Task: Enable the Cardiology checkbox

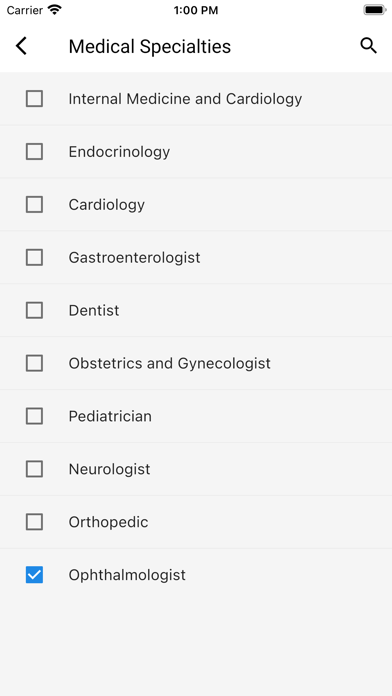Action: click(34, 205)
